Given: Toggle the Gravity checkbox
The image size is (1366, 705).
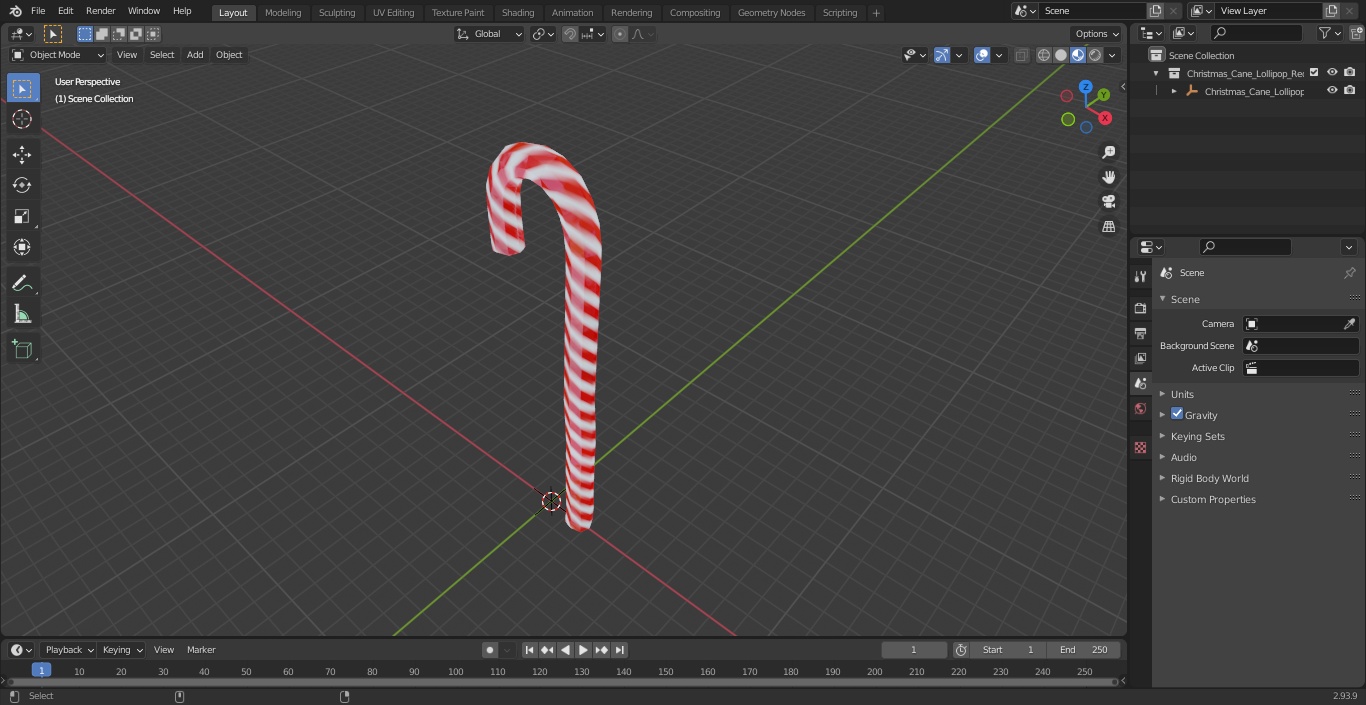Looking at the screenshot, I should (x=1177, y=414).
